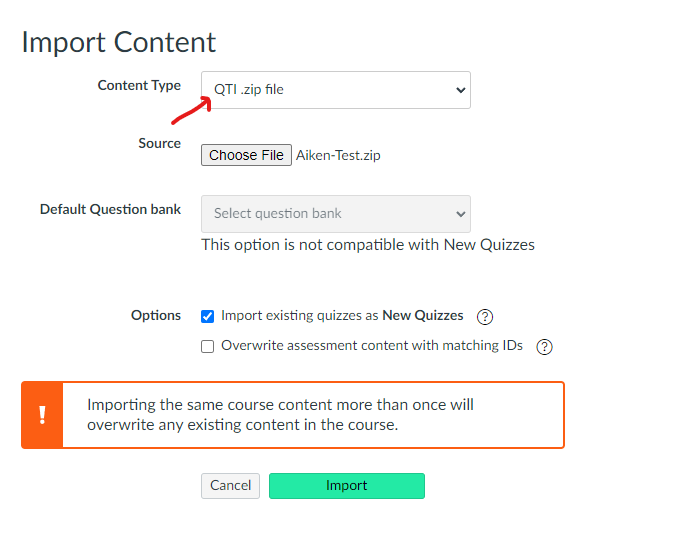Click help icon beside New Quizzes option

[485, 317]
